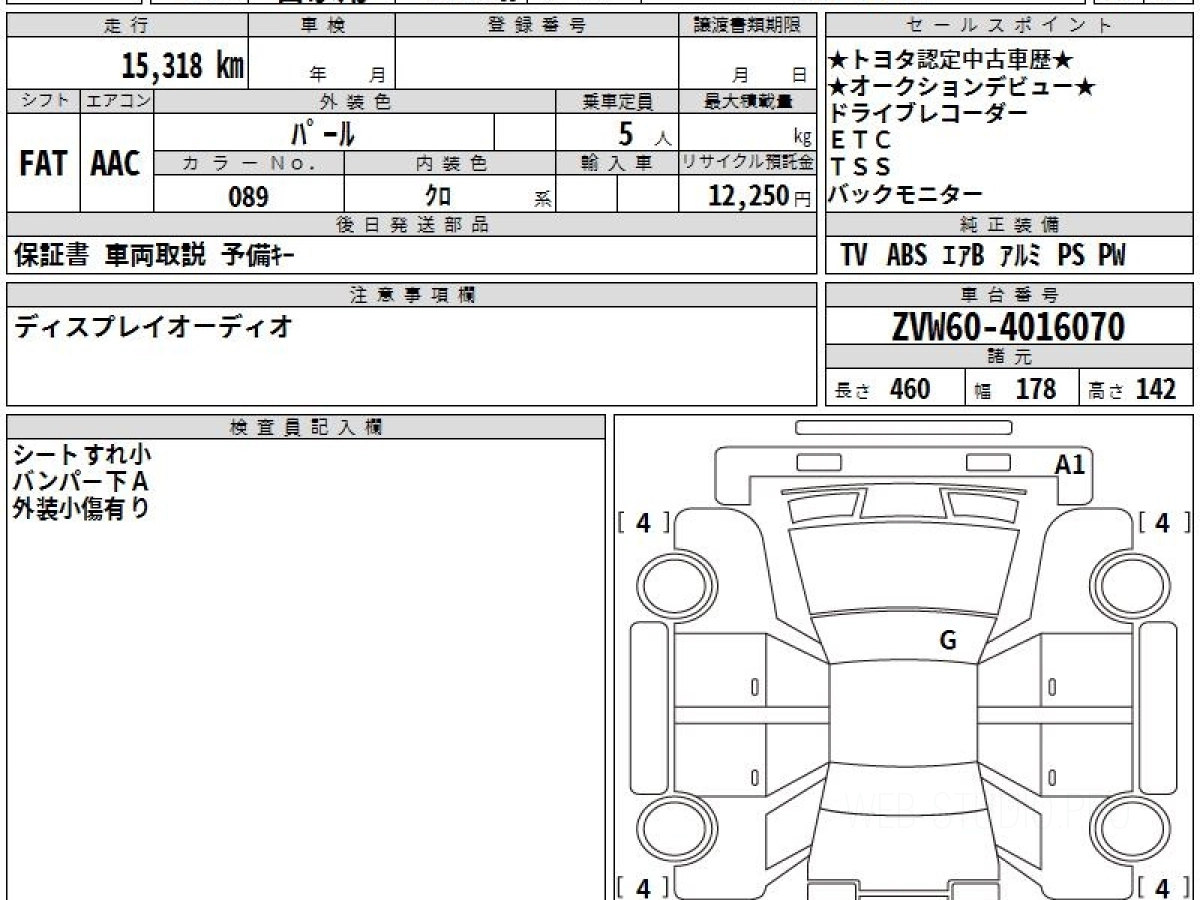The image size is (1200, 900).
Task: Click the 純正装備 header
Action: 1009,225
